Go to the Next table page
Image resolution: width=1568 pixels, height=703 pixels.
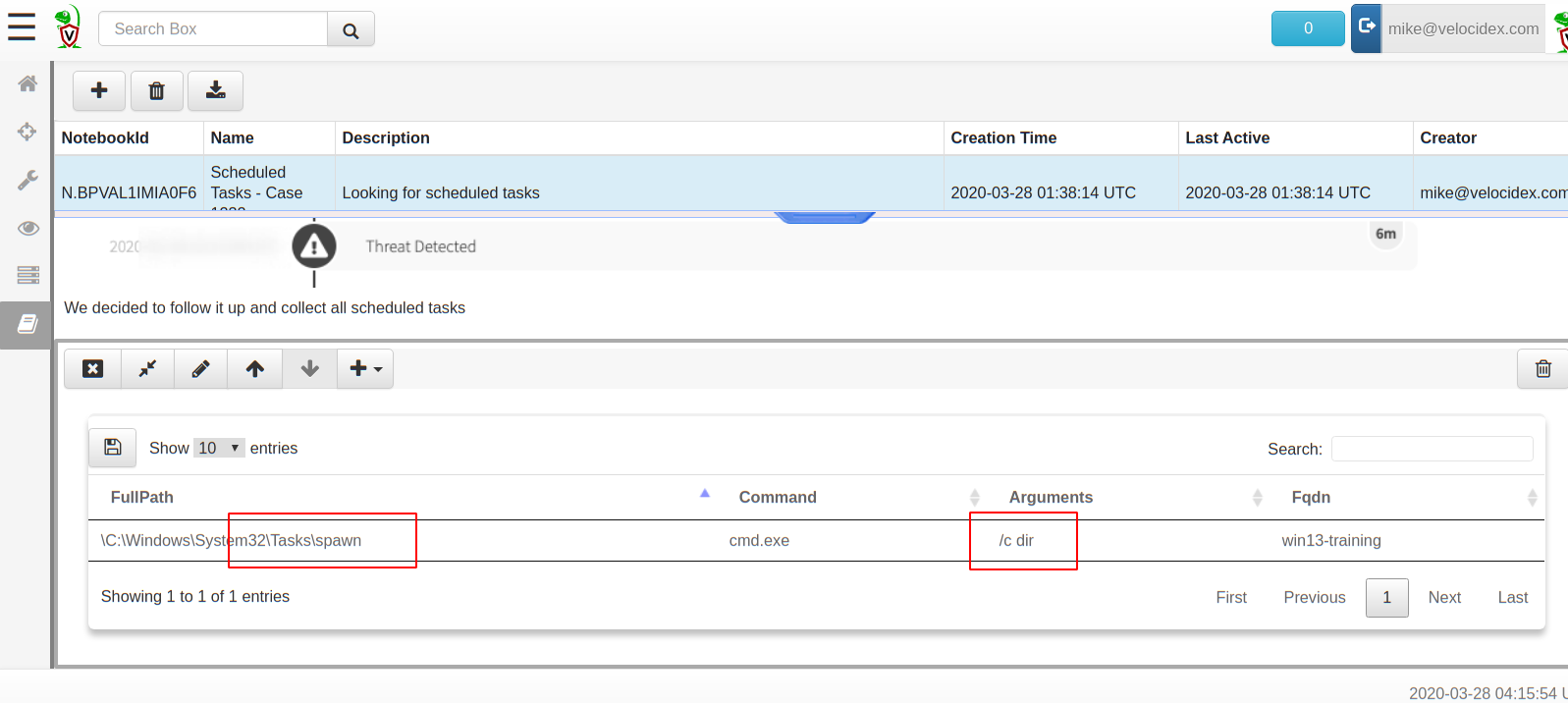pos(1443,597)
